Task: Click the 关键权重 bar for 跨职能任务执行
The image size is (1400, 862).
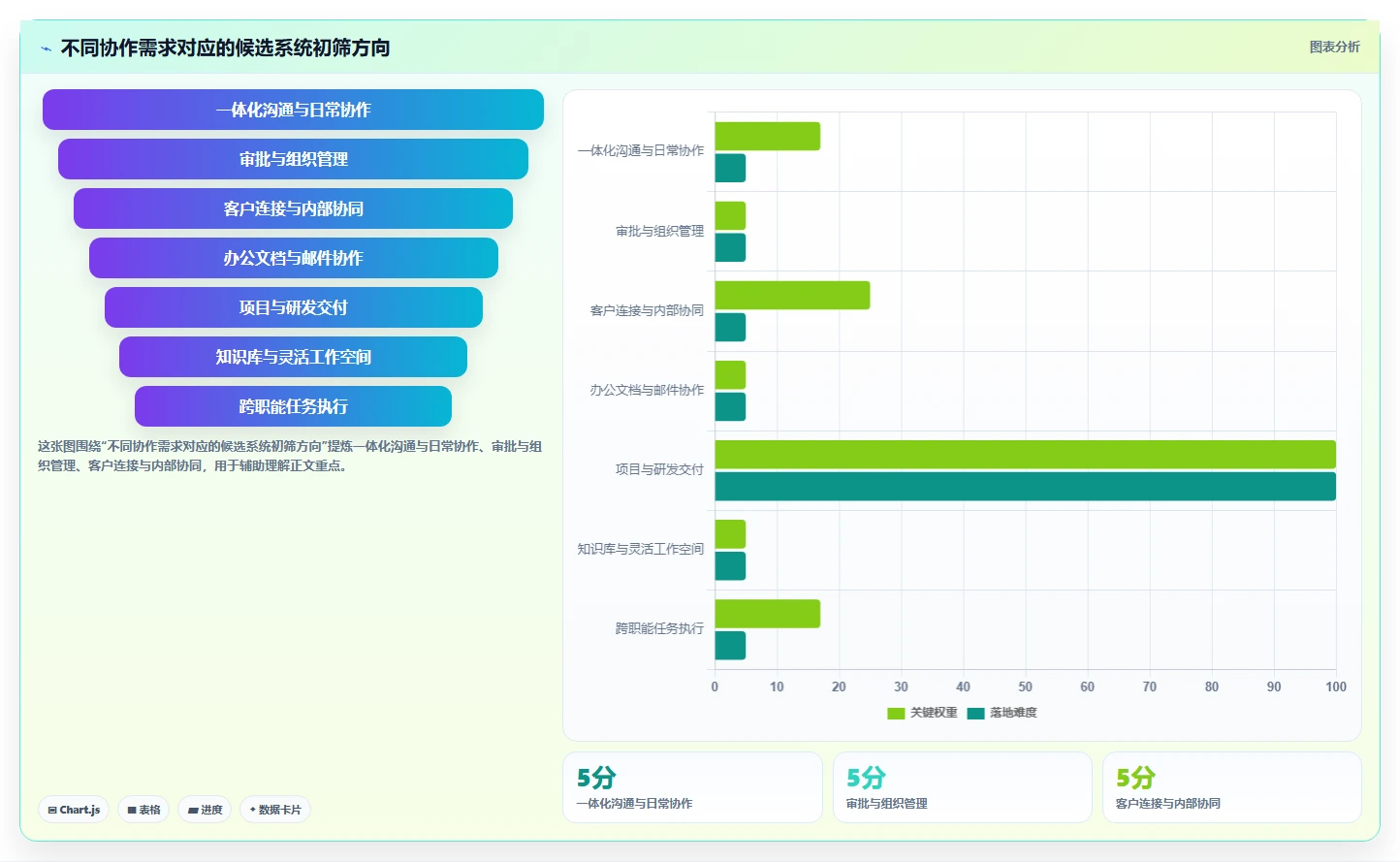Action: (768, 613)
